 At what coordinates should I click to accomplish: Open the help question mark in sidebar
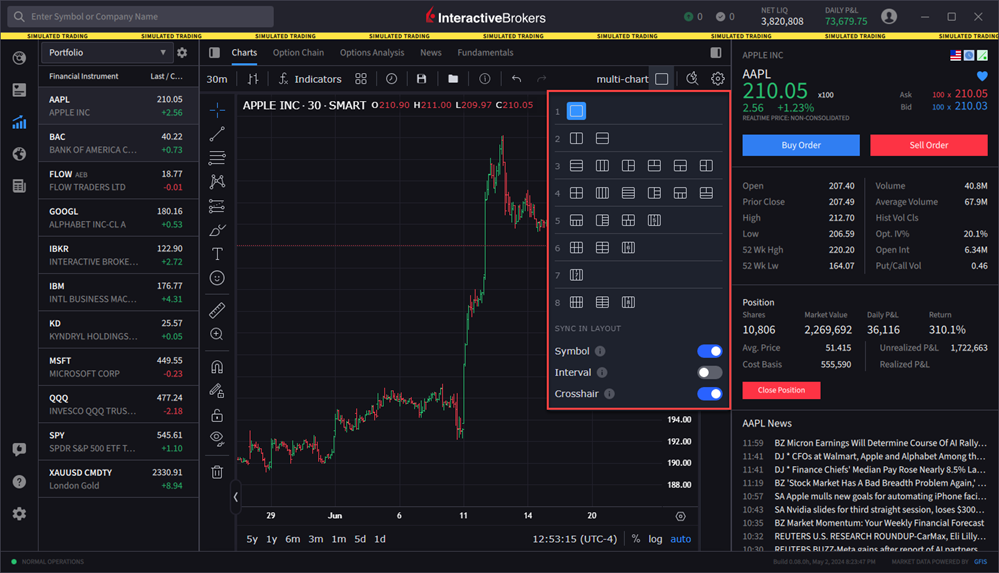coord(19,482)
